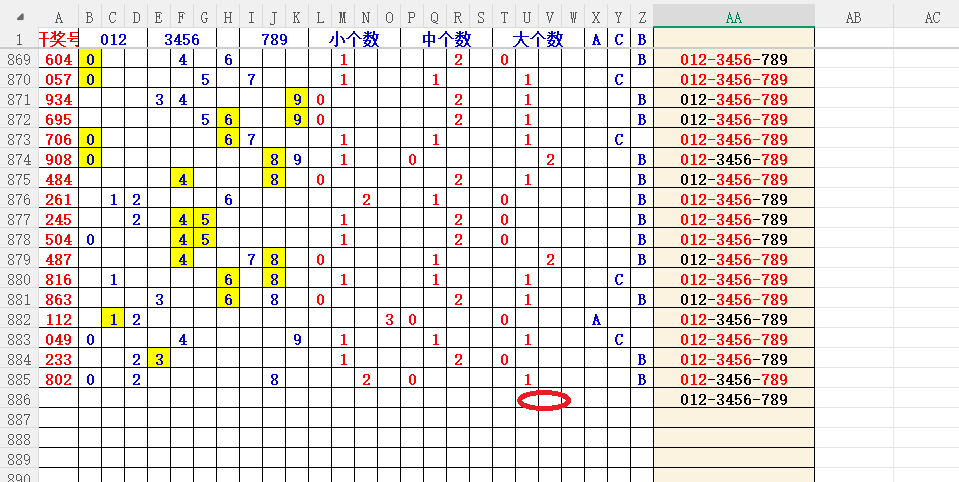
Task: Click the column O header letter
Action: point(389,18)
